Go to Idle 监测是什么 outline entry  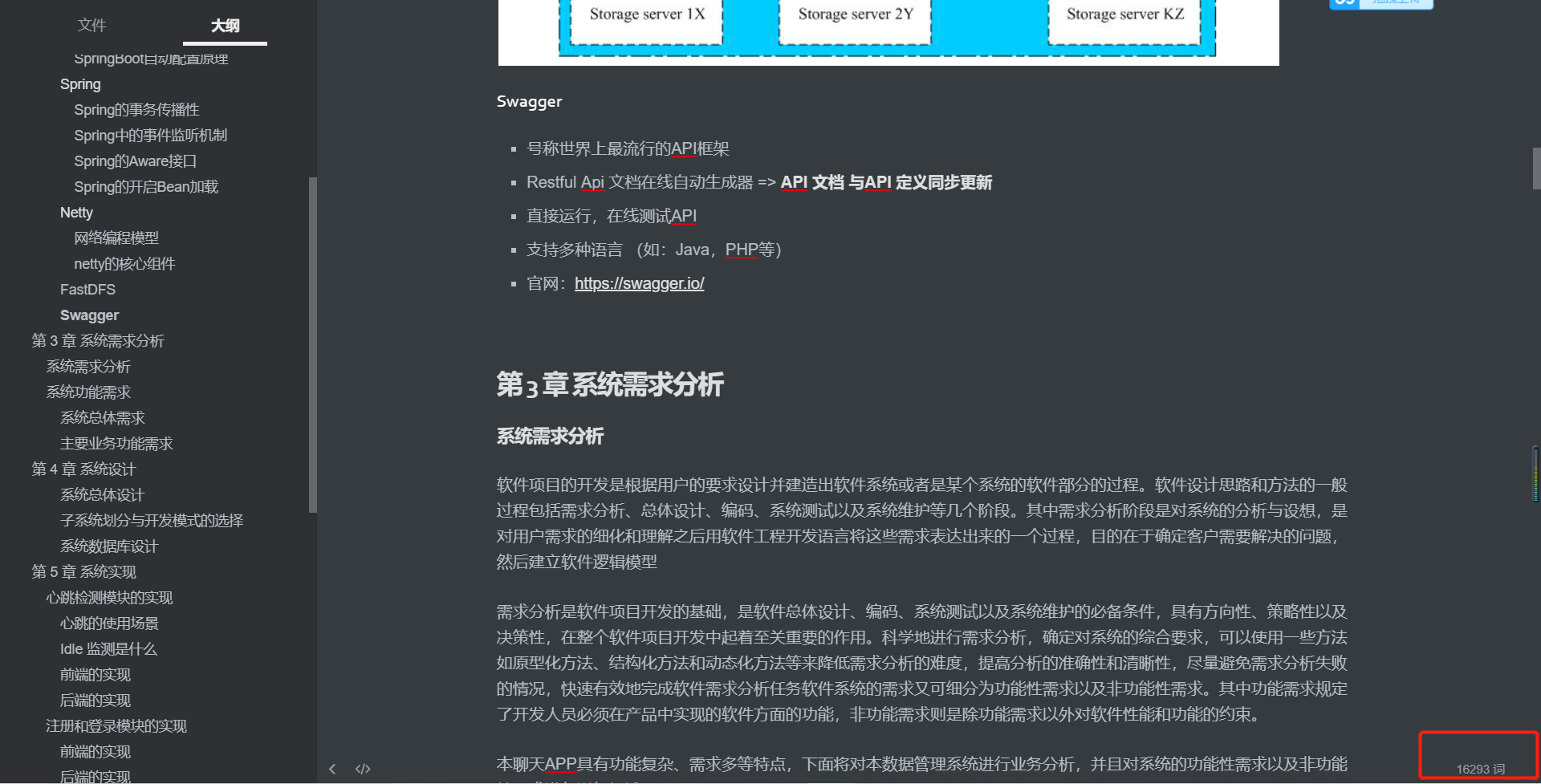[108, 649]
